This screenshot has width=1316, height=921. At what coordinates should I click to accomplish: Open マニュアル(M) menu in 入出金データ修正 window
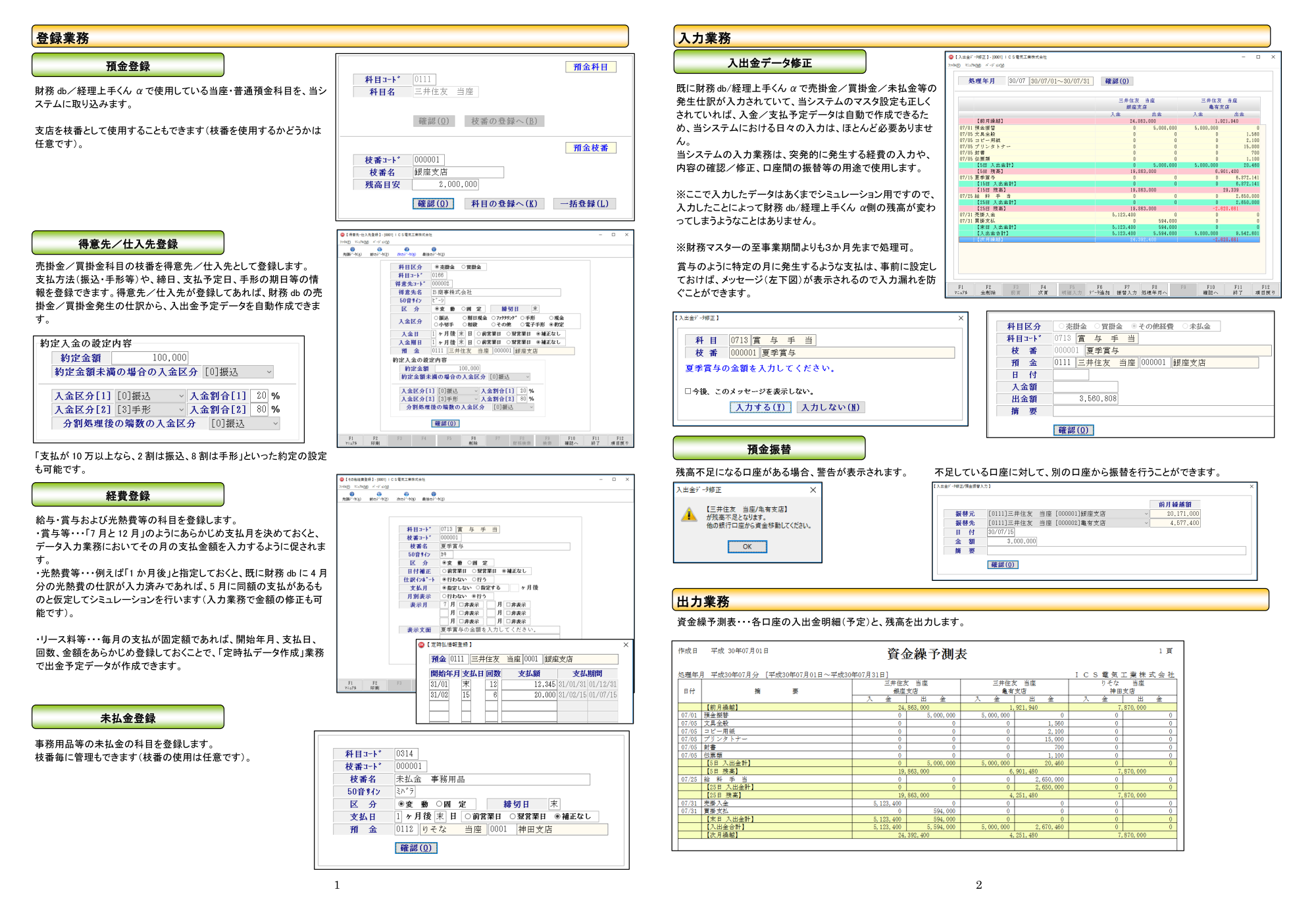[973, 65]
